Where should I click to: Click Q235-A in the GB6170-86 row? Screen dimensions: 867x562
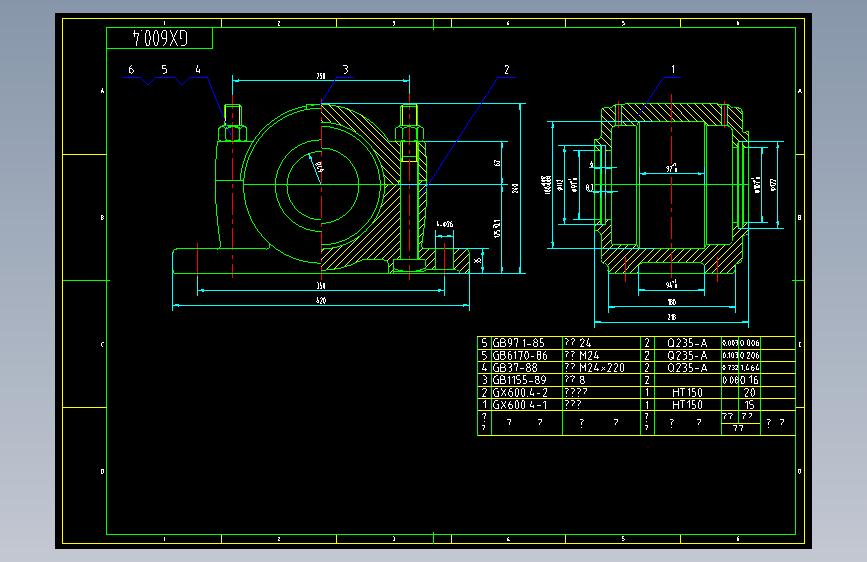[687, 355]
